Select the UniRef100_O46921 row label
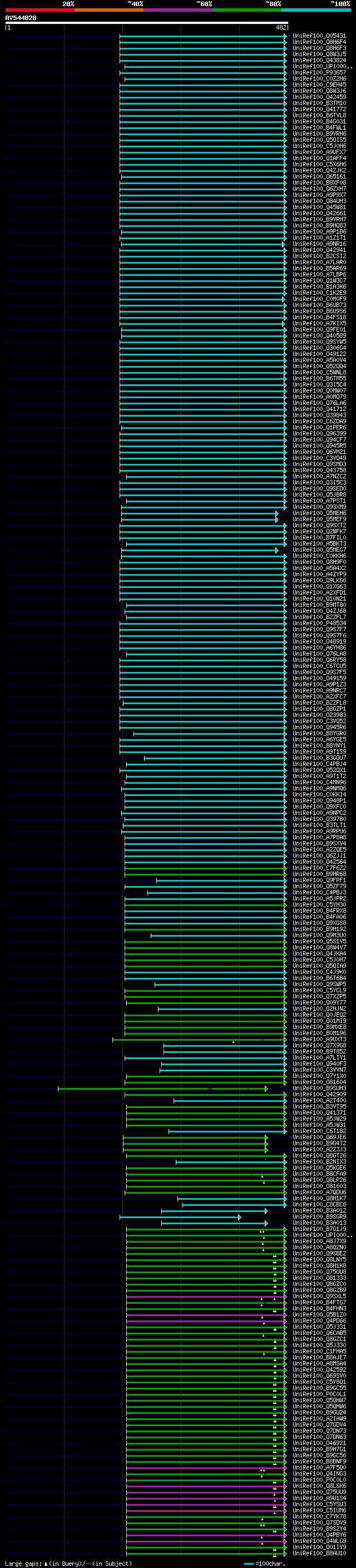Image resolution: width=356 pixels, height=1568 pixels. 319,1443
